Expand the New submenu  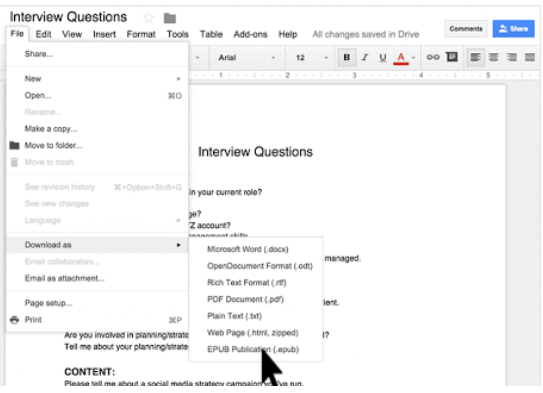point(97,79)
